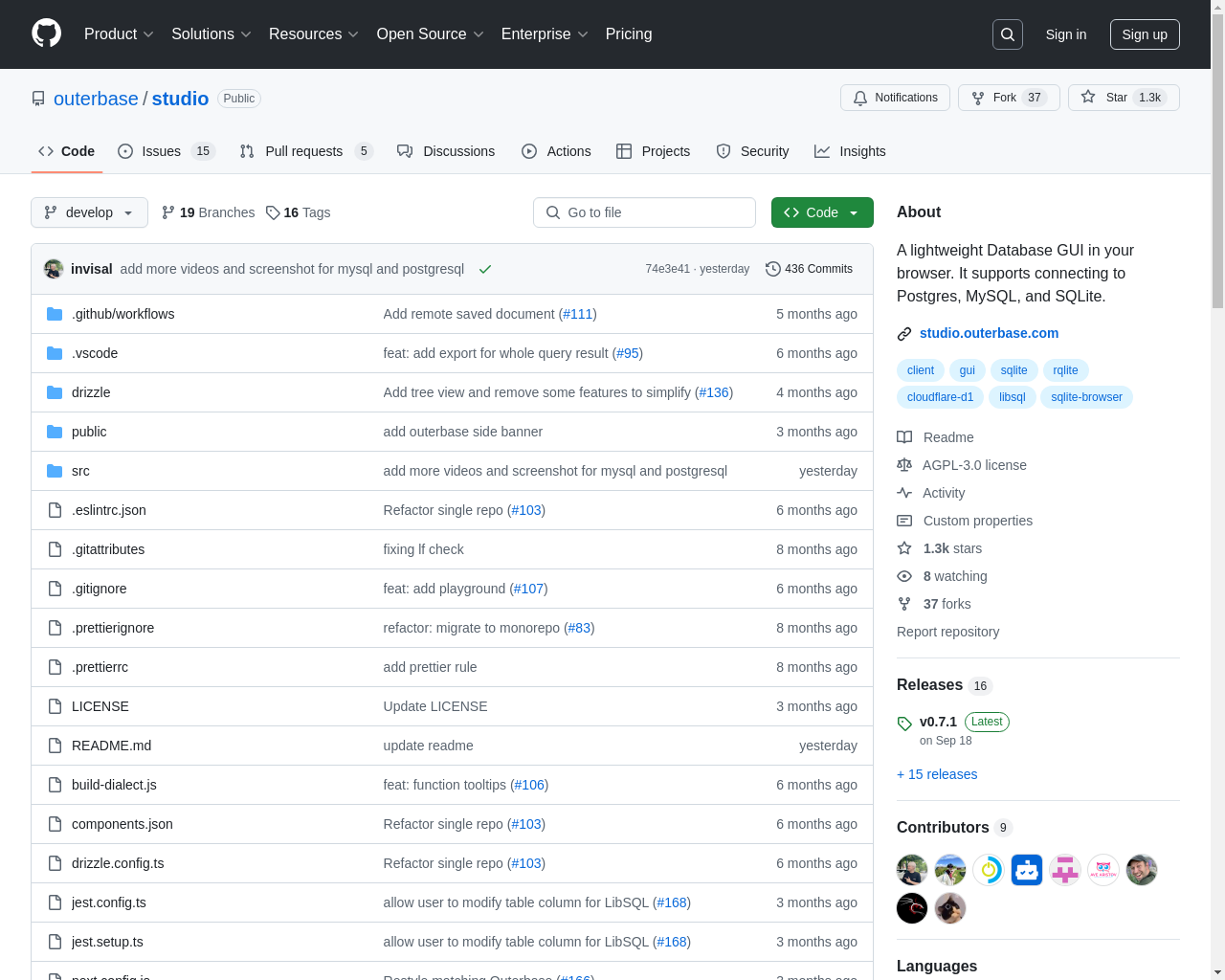Select the Code tab
The height and width of the screenshot is (980, 1225).
coord(67,151)
